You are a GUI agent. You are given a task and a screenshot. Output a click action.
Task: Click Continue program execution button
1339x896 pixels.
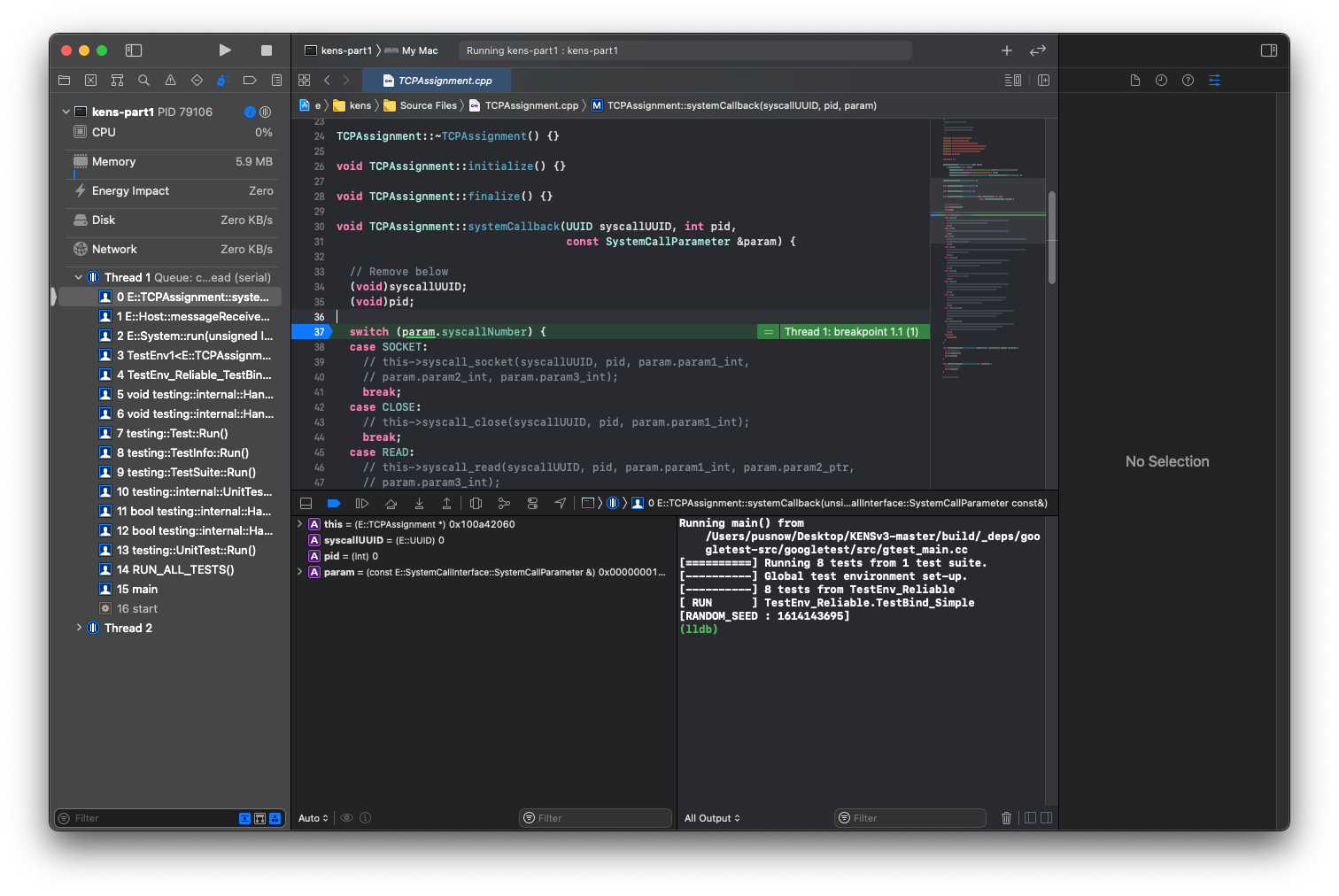361,503
